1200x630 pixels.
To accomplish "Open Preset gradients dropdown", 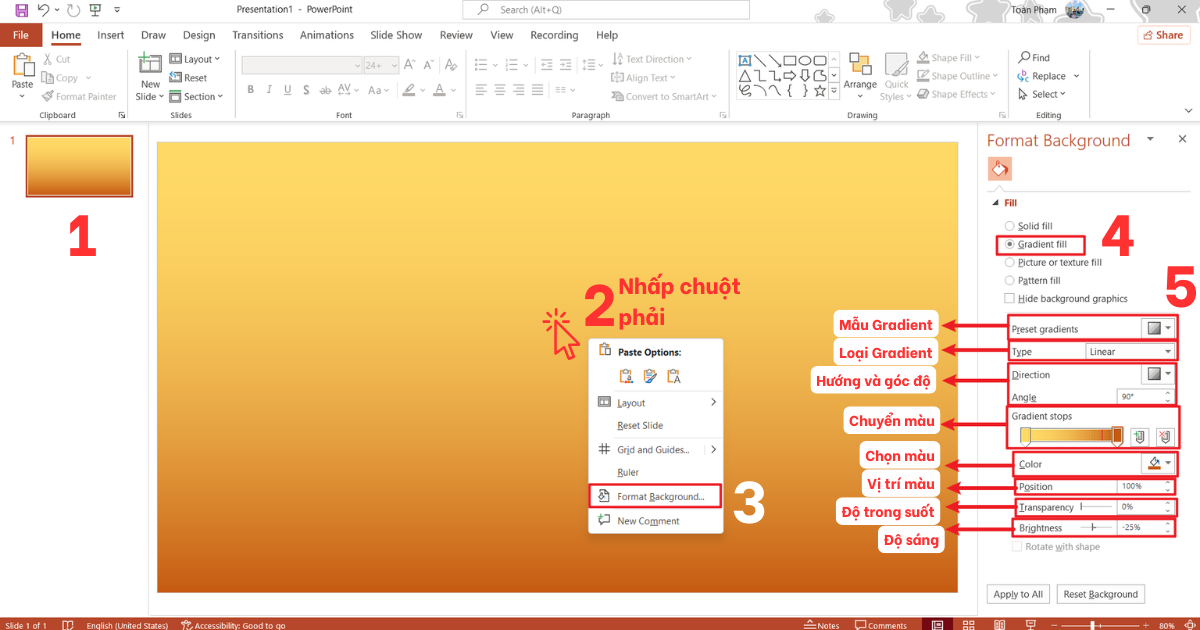I will point(1158,328).
